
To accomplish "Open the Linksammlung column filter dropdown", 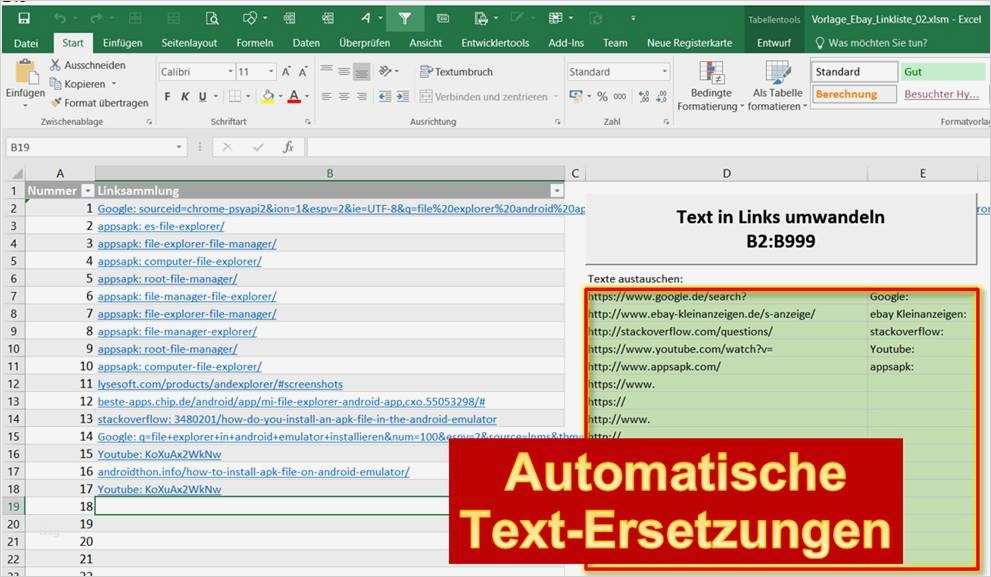I will coord(559,190).
